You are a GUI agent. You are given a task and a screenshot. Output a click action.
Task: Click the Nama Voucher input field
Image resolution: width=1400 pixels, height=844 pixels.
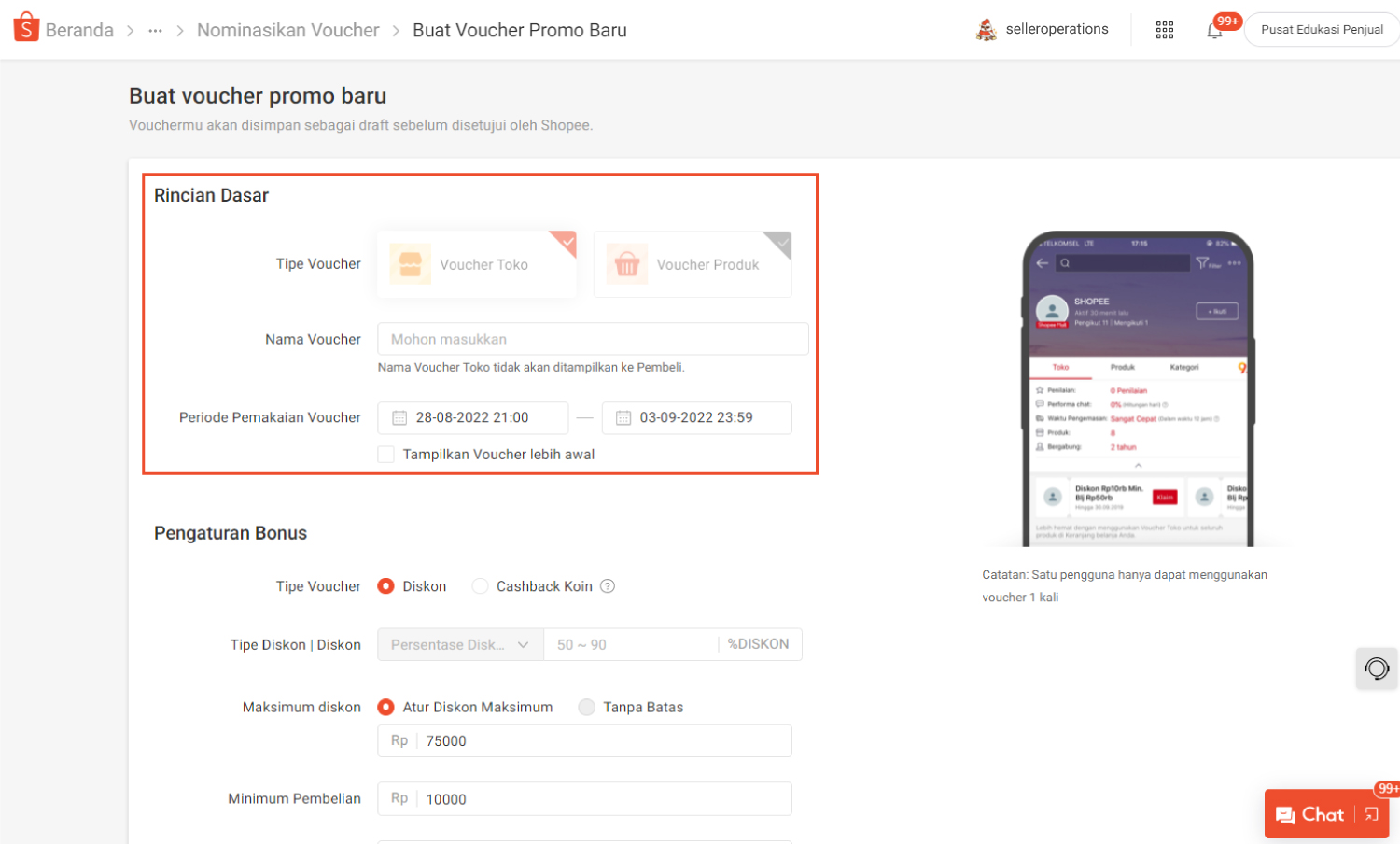[x=593, y=339]
